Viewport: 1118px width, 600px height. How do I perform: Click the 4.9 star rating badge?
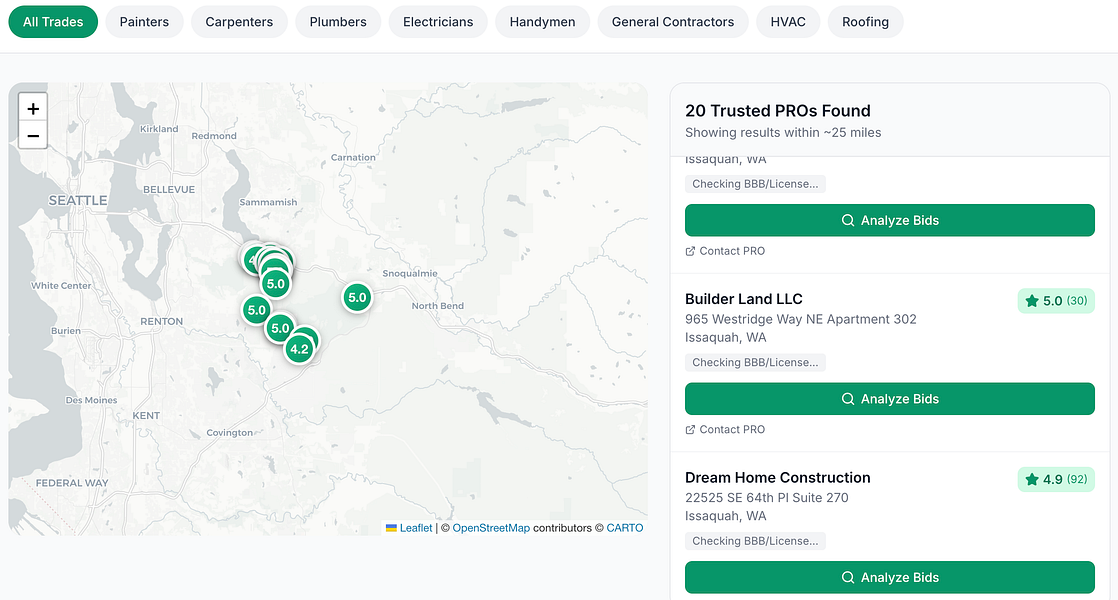coord(1056,480)
